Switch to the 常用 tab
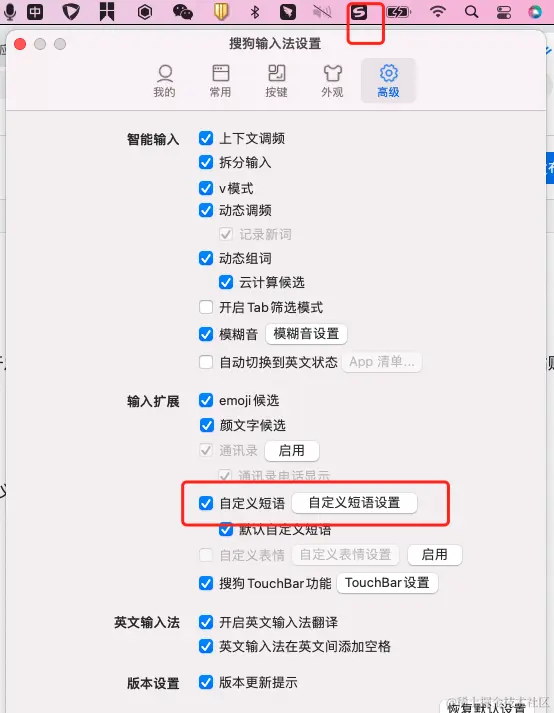The image size is (554, 713). click(221, 81)
